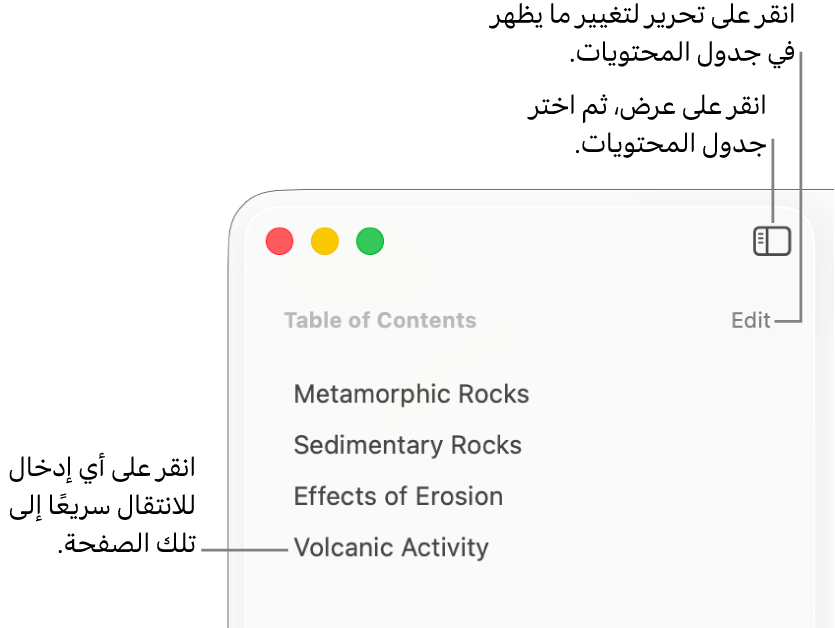Image resolution: width=835 pixels, height=628 pixels.
Task: Toggle the sidebar view icon
Action: 771,241
